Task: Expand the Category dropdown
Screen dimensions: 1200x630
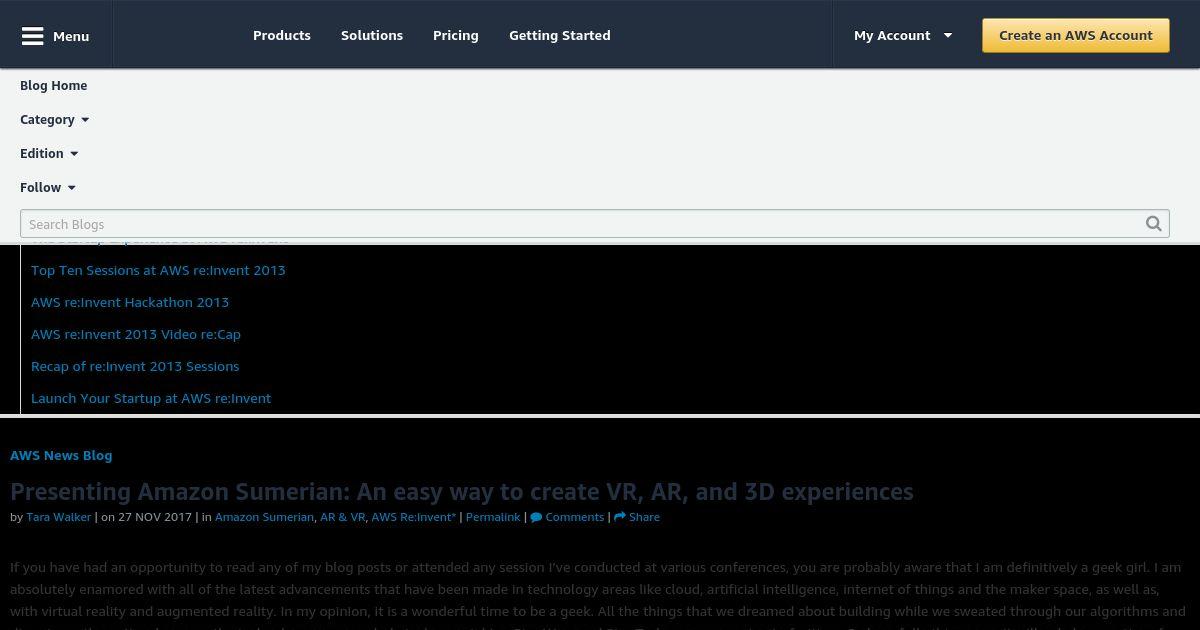Action: point(54,119)
